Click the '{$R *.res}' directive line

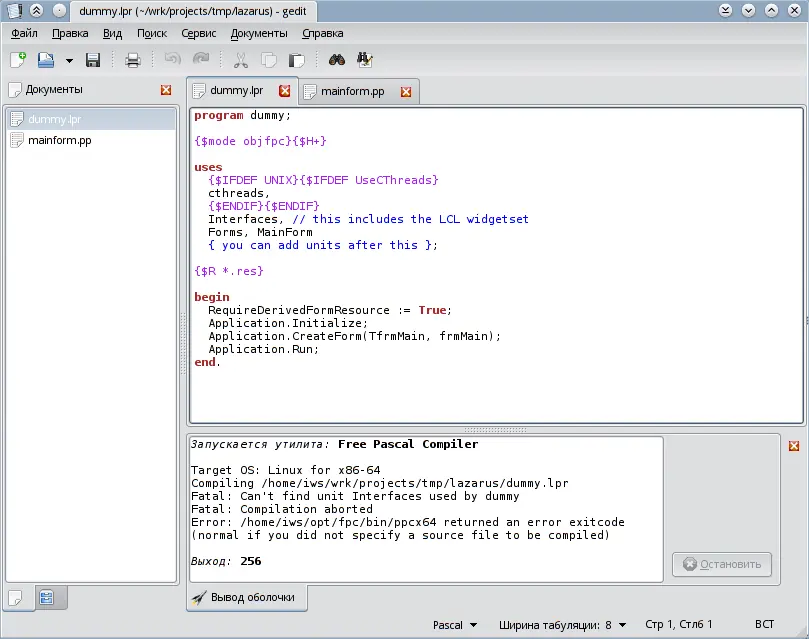(229, 271)
